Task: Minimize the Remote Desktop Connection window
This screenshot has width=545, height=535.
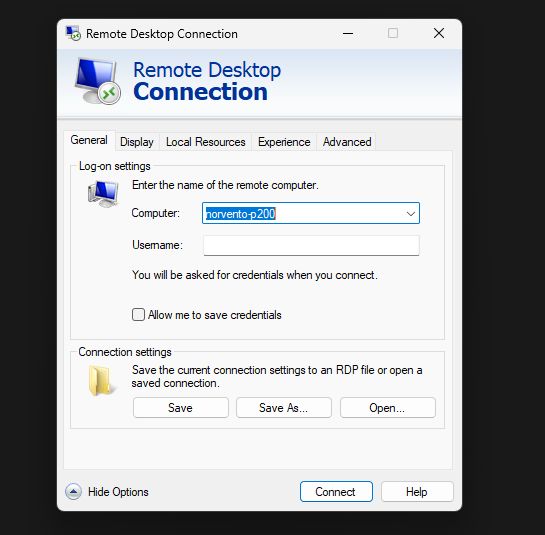Action: click(348, 34)
